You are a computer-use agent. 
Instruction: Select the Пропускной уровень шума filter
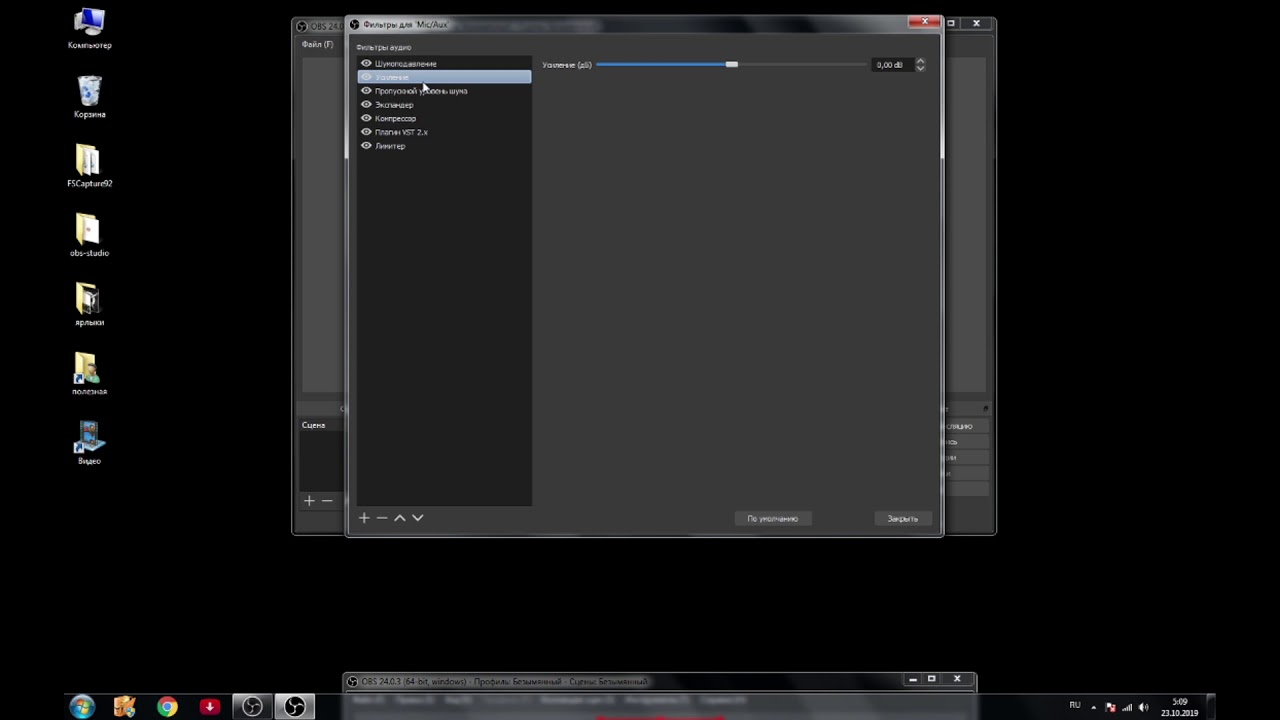(421, 91)
